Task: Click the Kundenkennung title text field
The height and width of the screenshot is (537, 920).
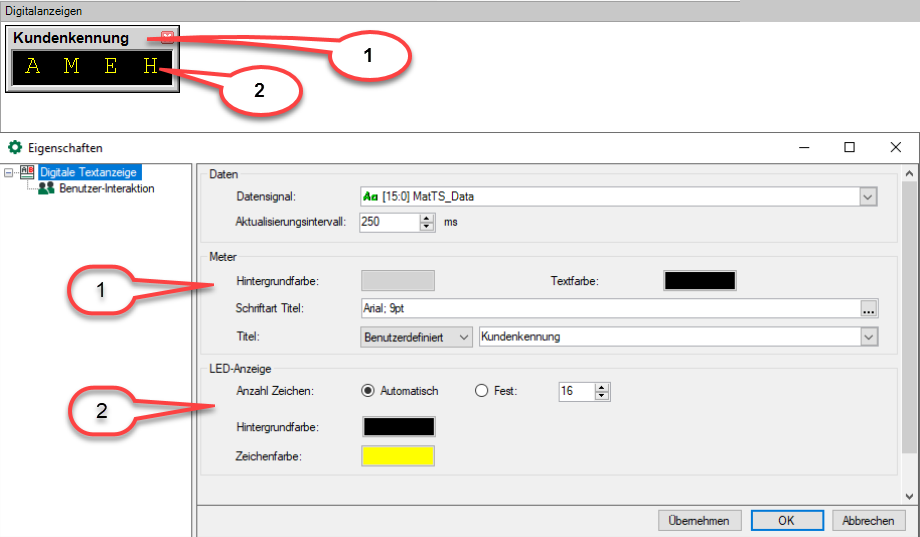Action: click(669, 337)
